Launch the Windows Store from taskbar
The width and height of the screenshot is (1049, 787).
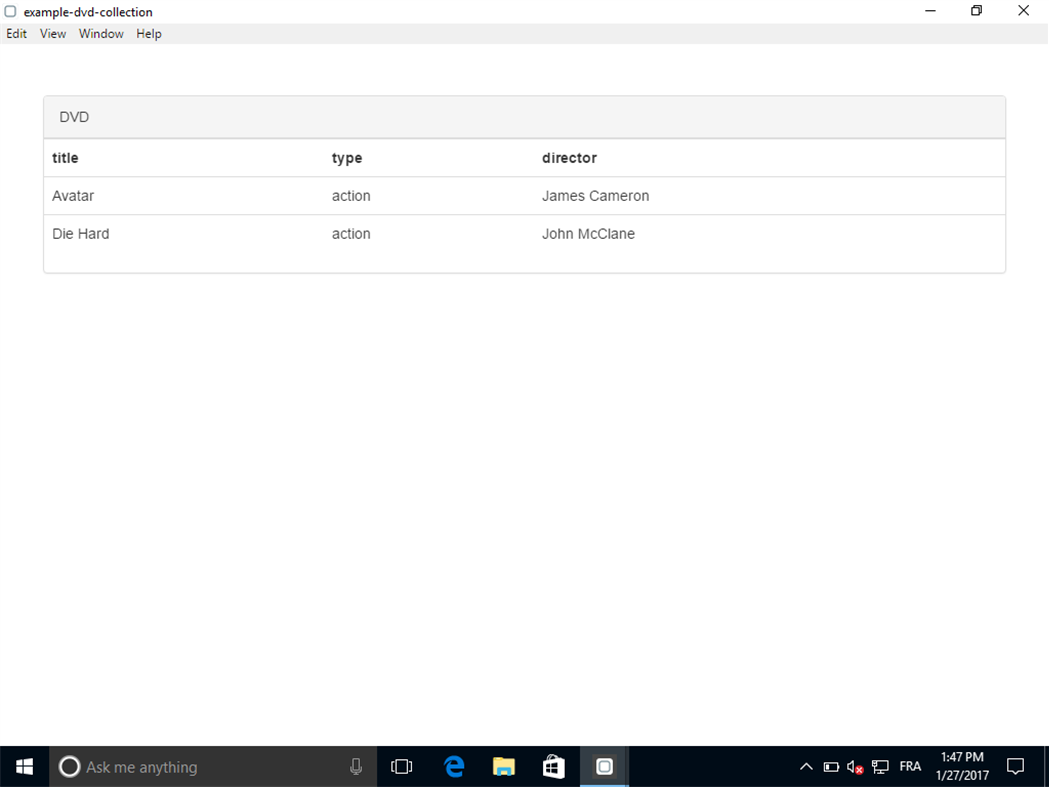[554, 766]
